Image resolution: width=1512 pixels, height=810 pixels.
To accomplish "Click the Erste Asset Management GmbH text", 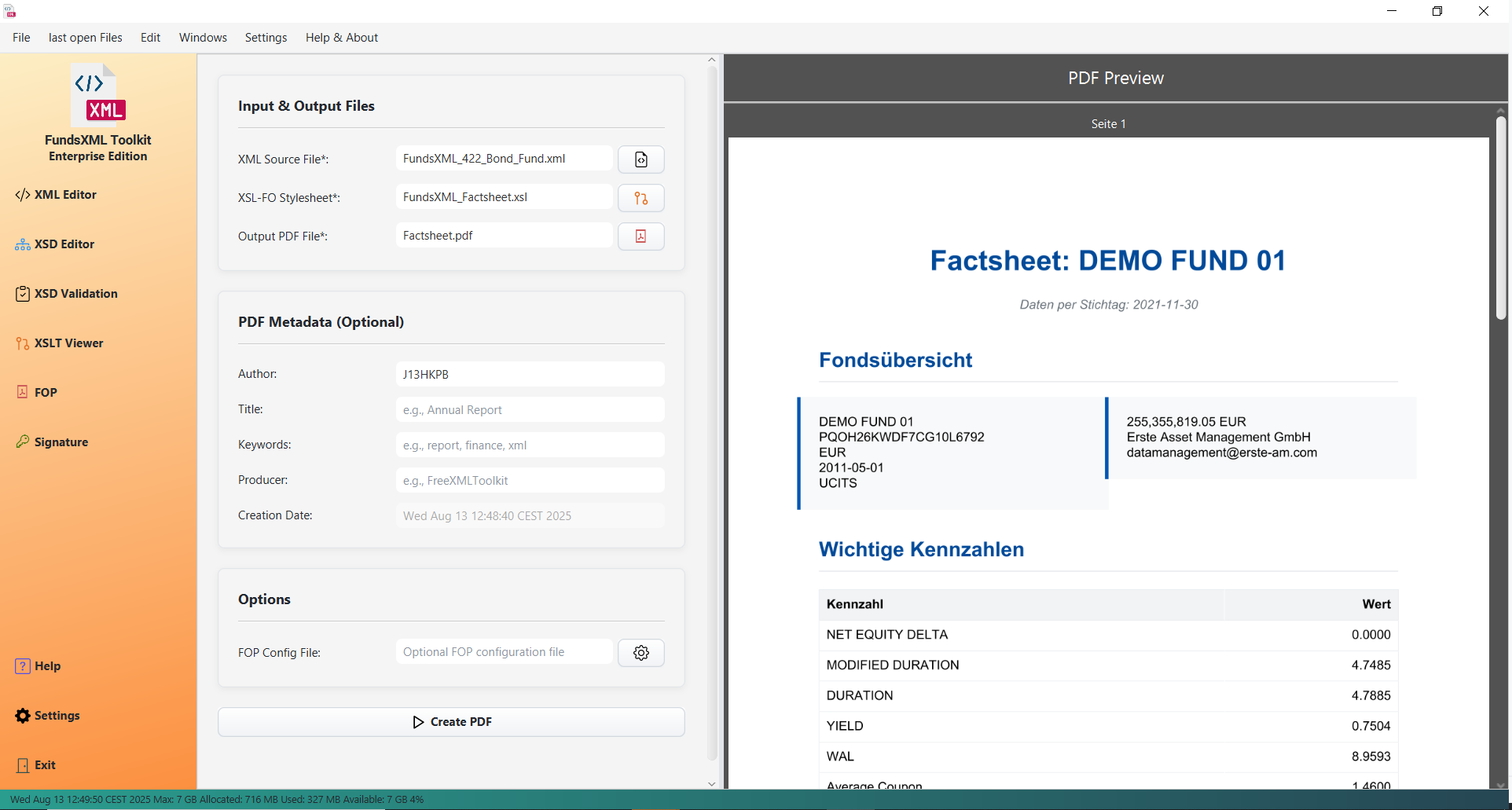I will 1218,437.
